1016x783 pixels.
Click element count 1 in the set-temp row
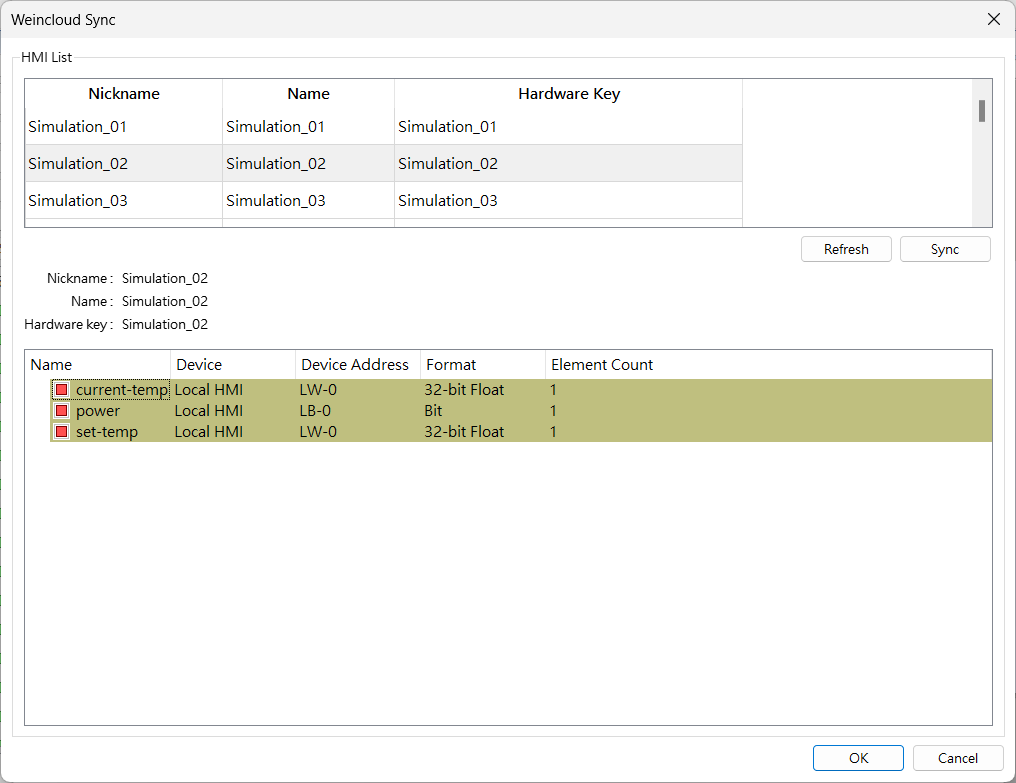553,432
